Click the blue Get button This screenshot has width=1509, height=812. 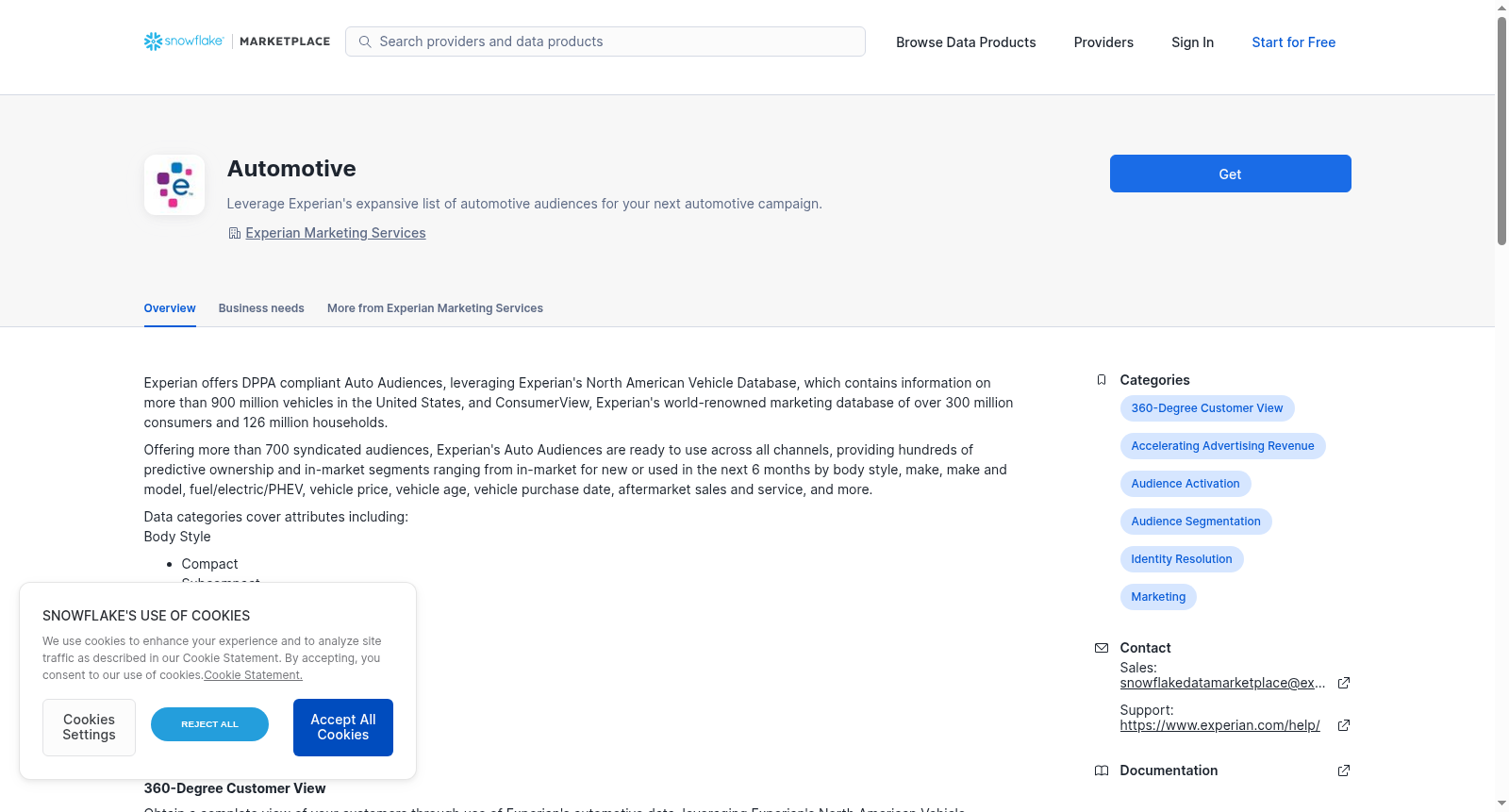coord(1230,174)
